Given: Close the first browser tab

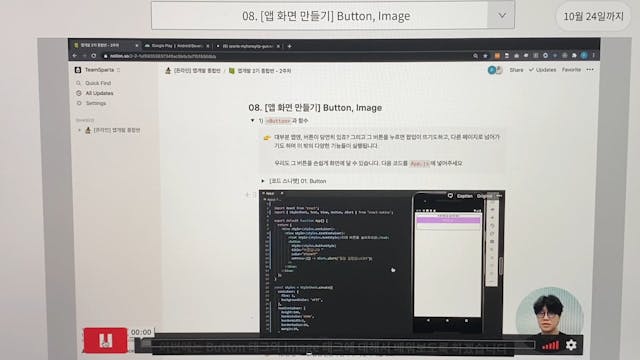Looking at the screenshot, I should (x=136, y=46).
